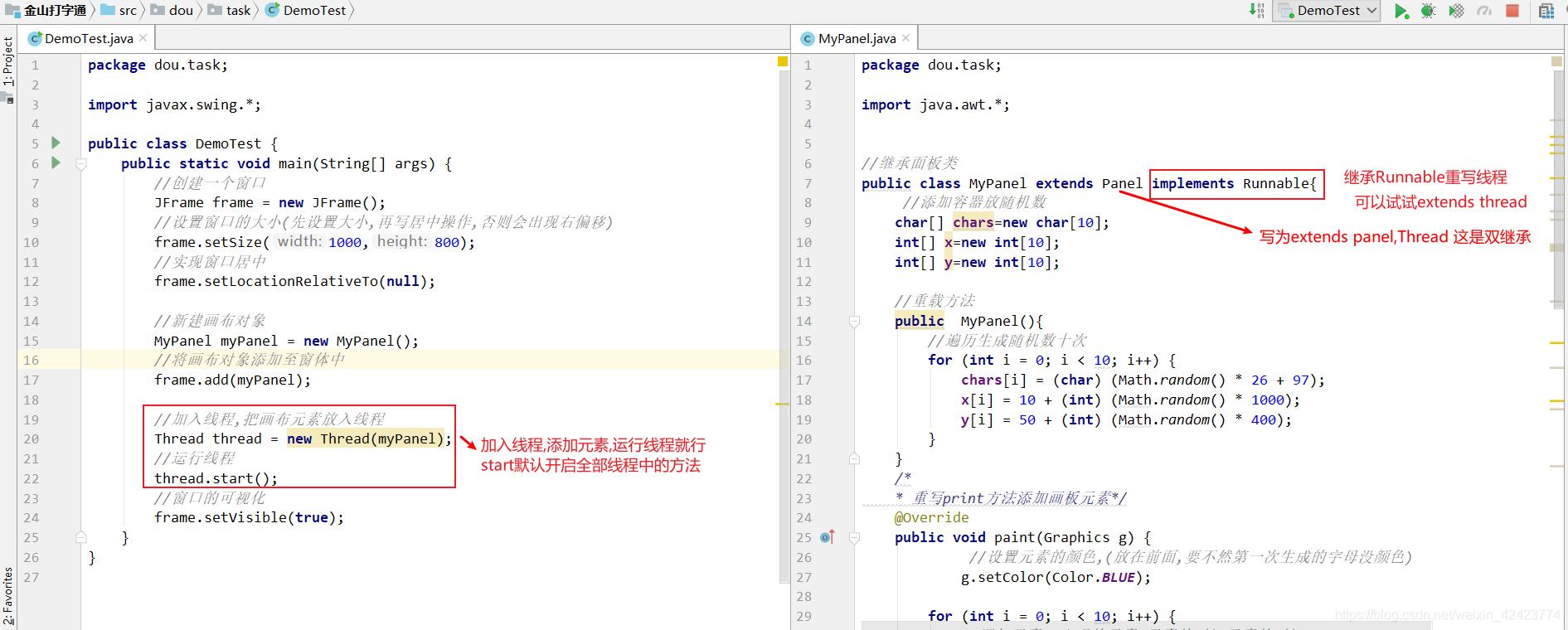1568x630 pixels.
Task: Click the project root breadcrumb 金山打字通
Action: [x=46, y=11]
